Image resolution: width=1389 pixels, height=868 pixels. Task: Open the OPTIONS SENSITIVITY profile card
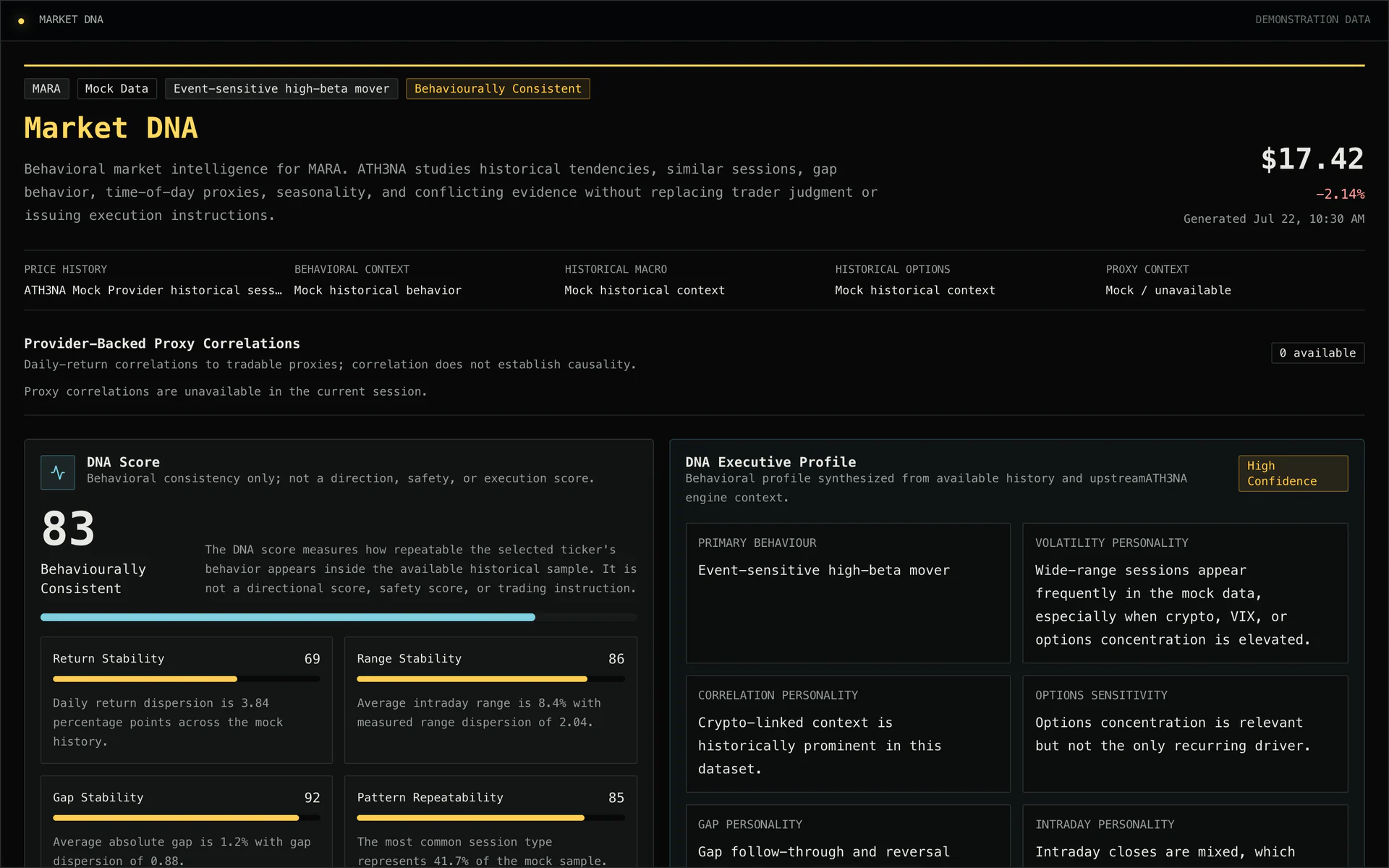(x=1185, y=734)
